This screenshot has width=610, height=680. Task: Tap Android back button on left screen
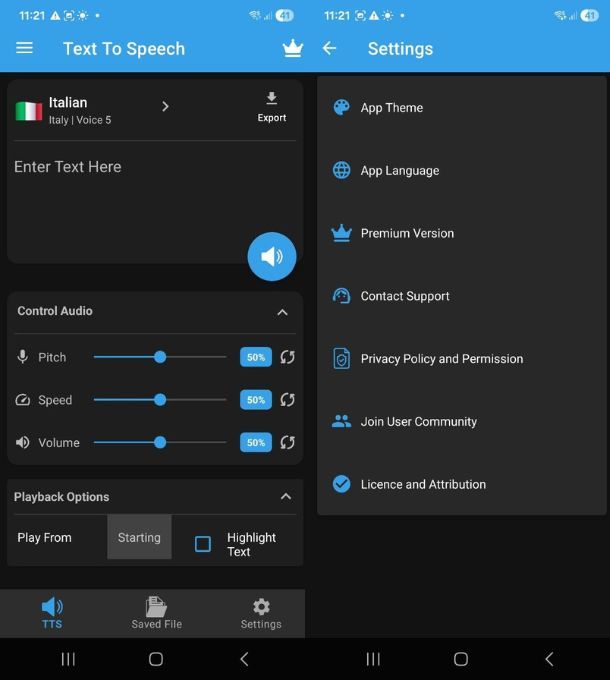tap(244, 659)
